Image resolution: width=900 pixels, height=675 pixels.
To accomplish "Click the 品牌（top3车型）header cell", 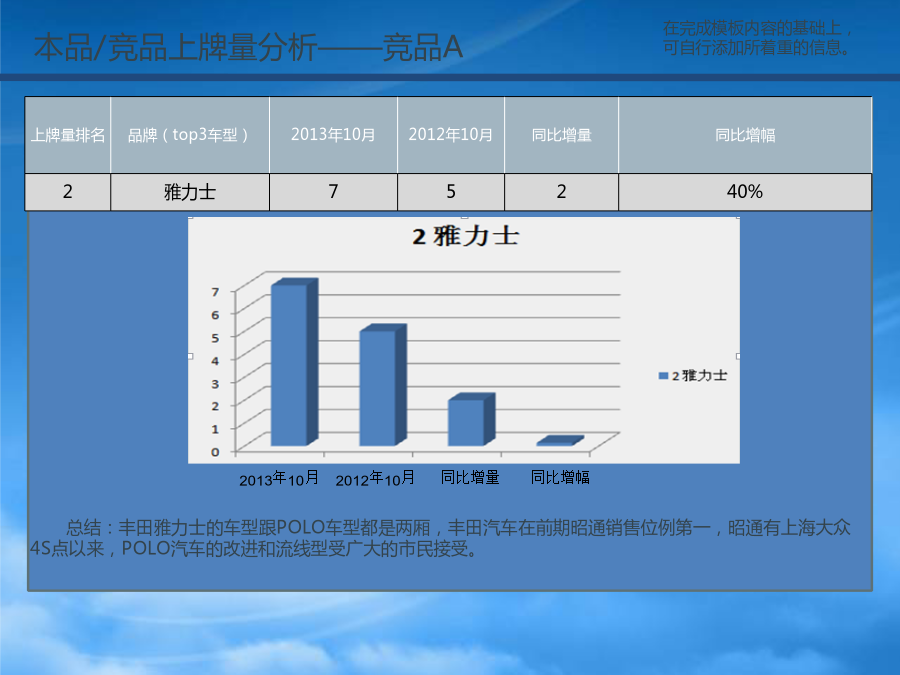I will click(x=189, y=135).
